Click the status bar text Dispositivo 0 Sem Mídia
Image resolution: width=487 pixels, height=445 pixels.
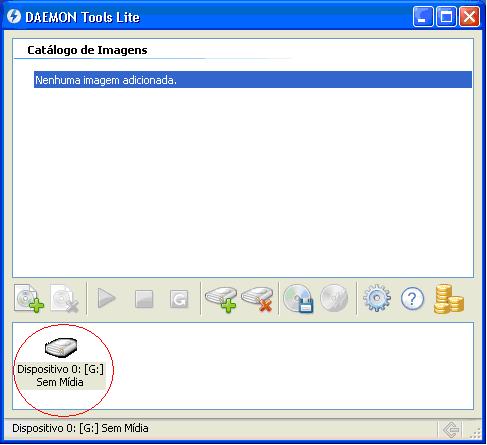click(80, 428)
